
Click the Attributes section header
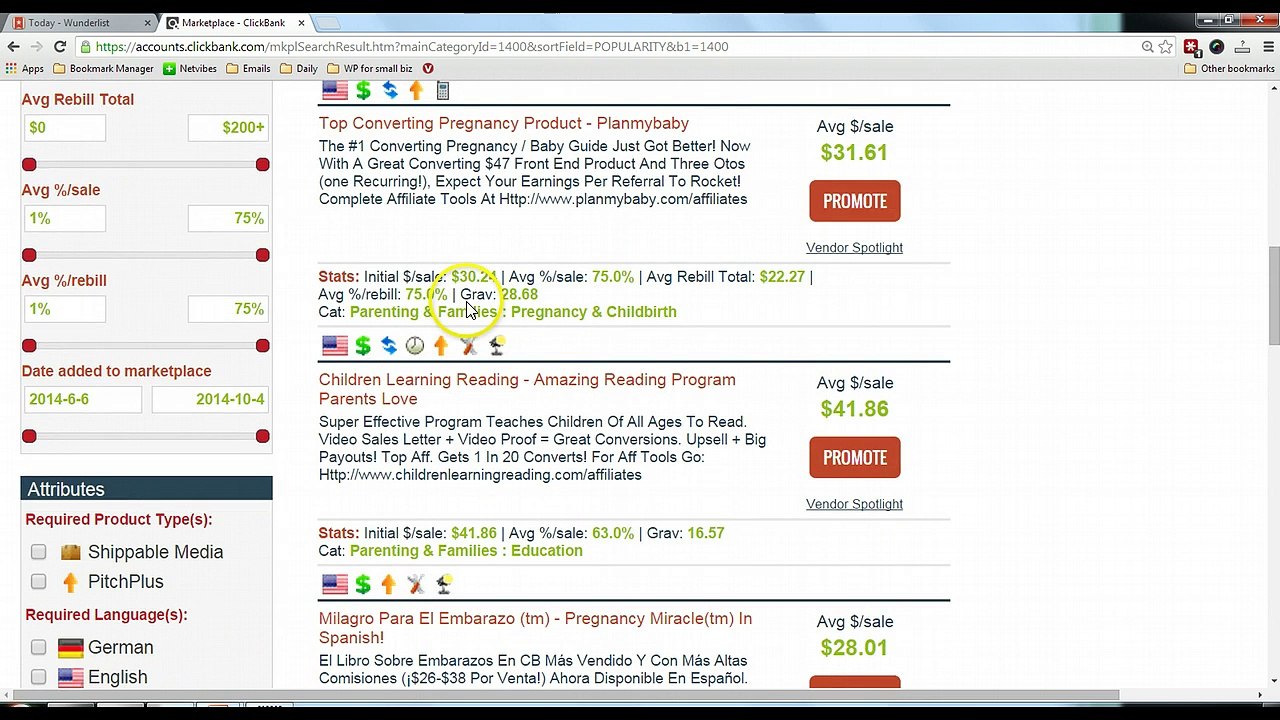pyautogui.click(x=146, y=489)
